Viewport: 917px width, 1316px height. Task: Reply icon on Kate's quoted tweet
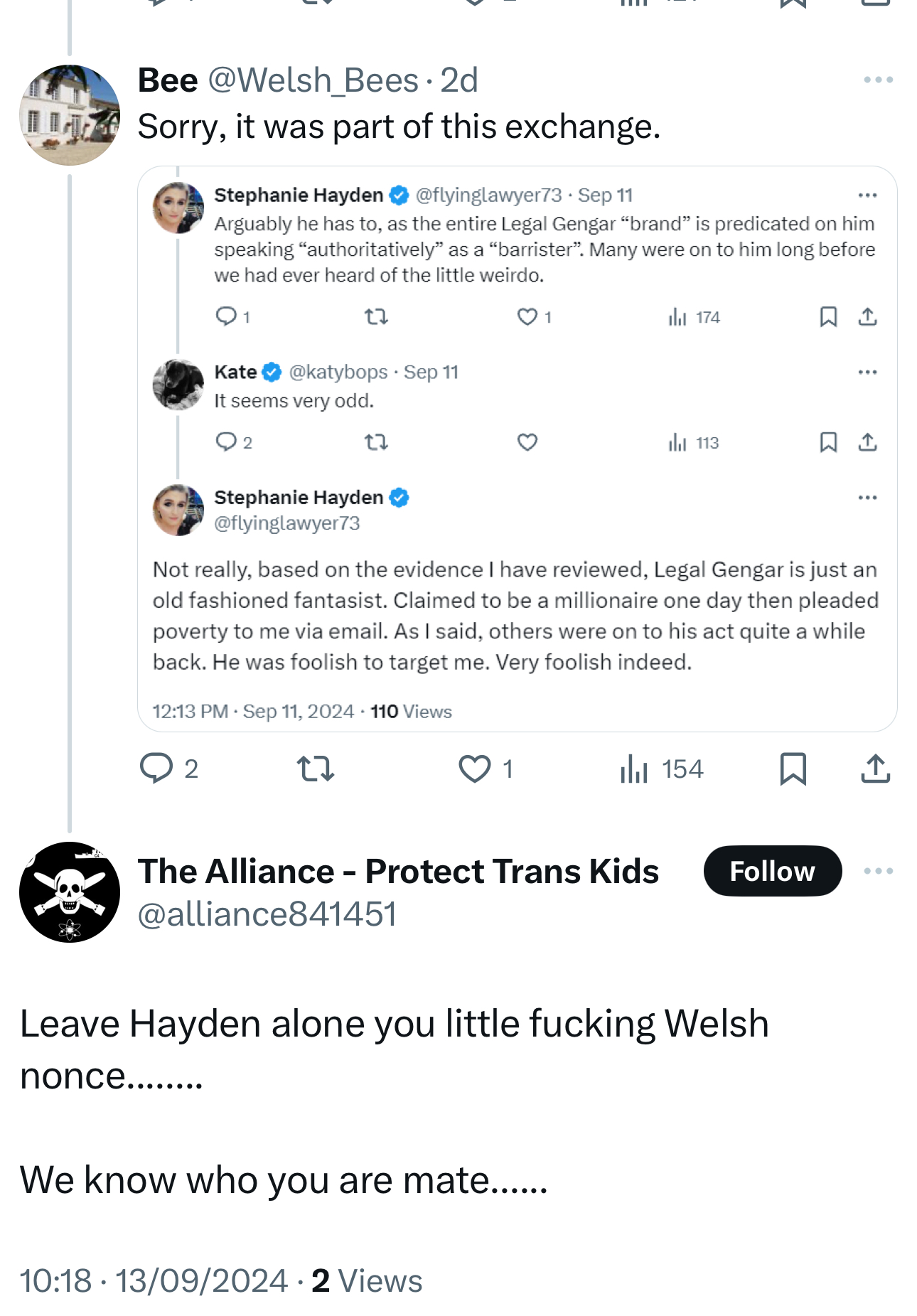pyautogui.click(x=226, y=442)
